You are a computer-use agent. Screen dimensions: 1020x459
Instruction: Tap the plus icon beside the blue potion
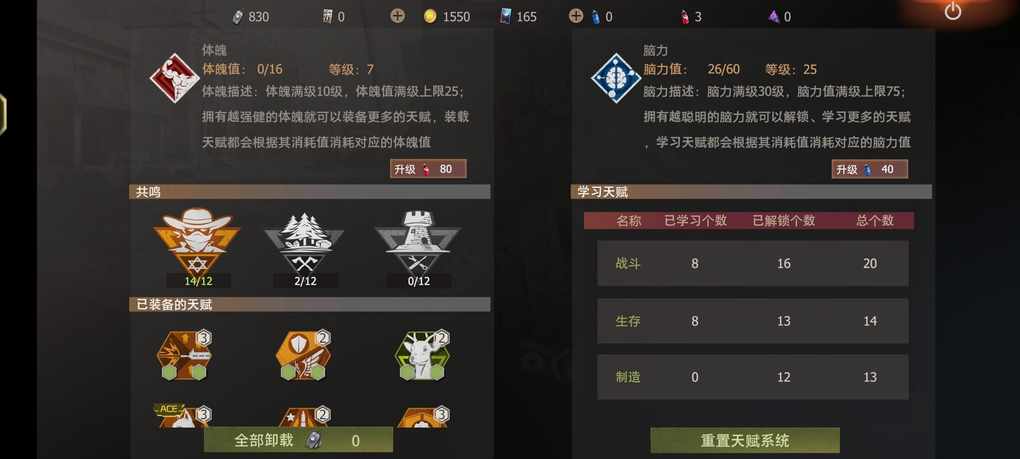pos(576,16)
